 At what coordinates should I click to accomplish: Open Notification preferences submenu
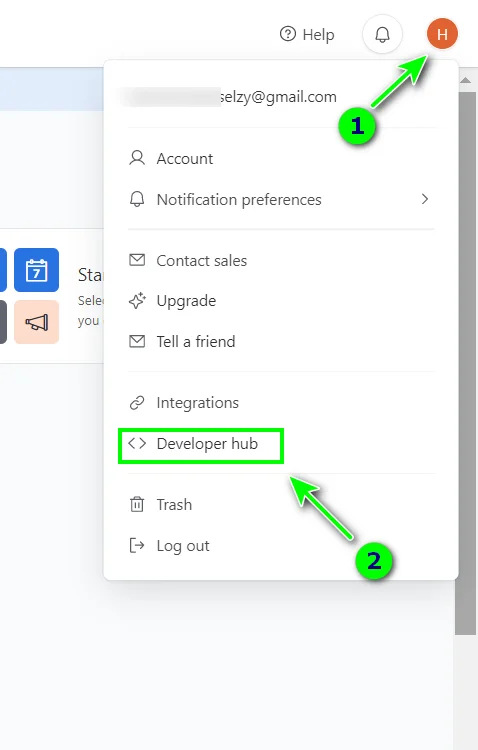281,199
